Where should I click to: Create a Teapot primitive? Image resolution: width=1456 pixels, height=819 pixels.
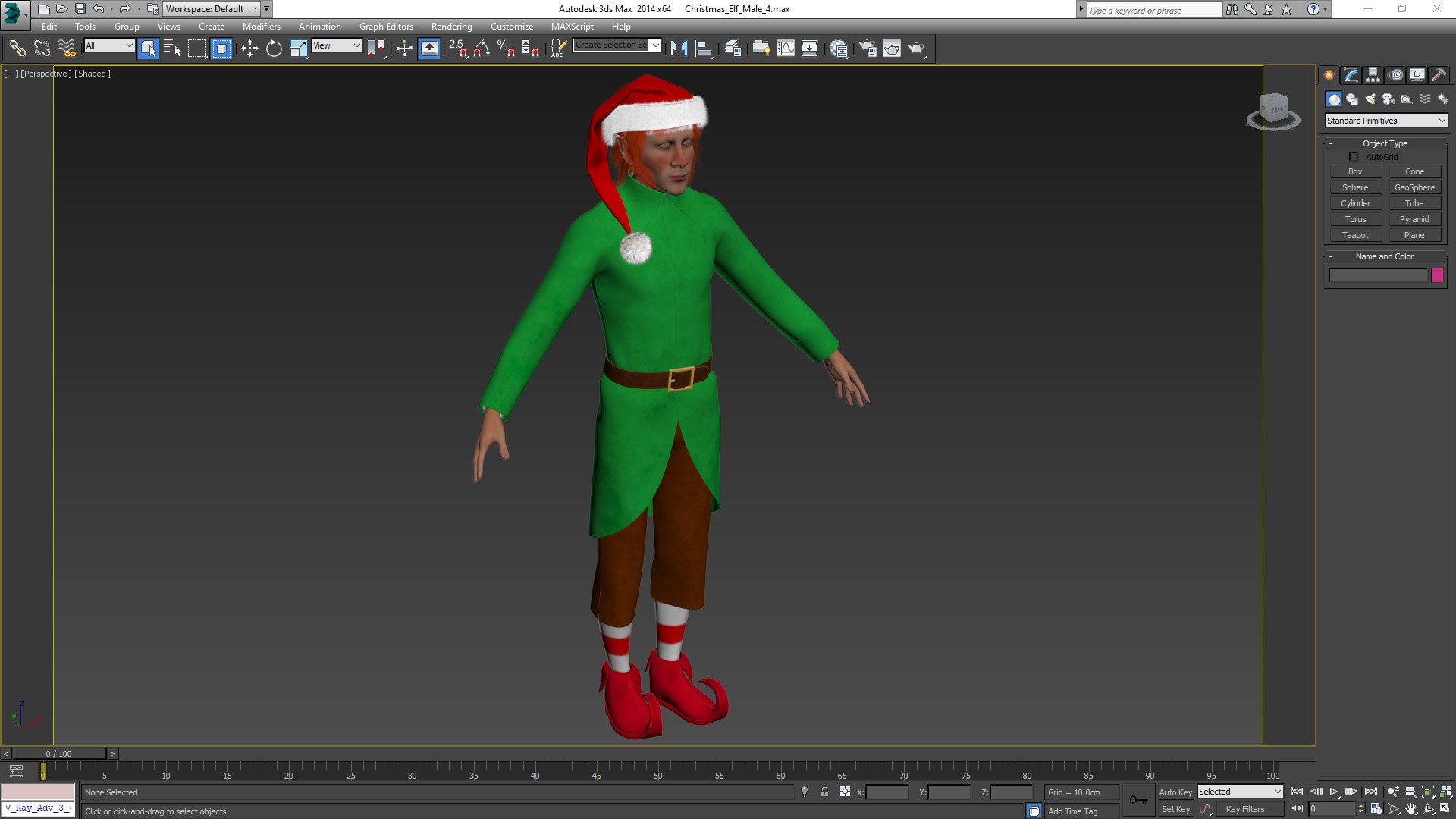click(x=1355, y=235)
